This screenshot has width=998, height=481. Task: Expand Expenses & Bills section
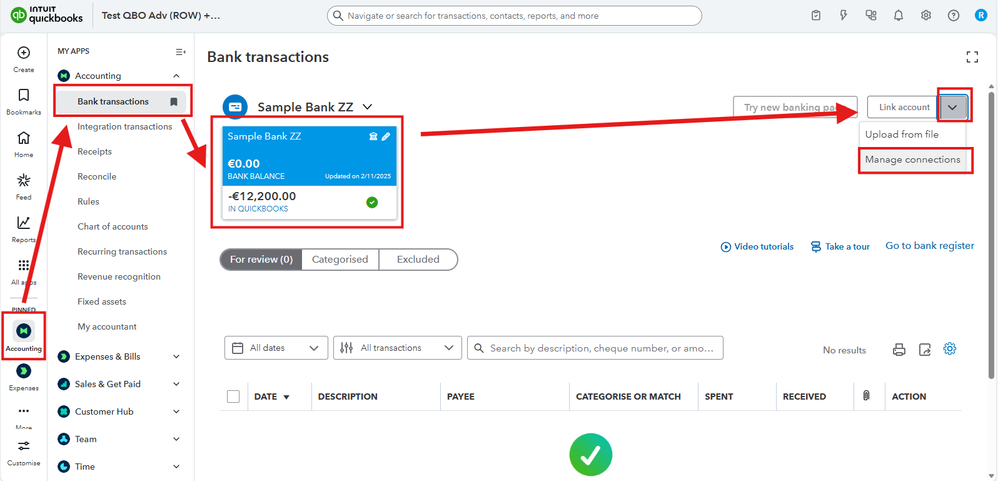176,357
